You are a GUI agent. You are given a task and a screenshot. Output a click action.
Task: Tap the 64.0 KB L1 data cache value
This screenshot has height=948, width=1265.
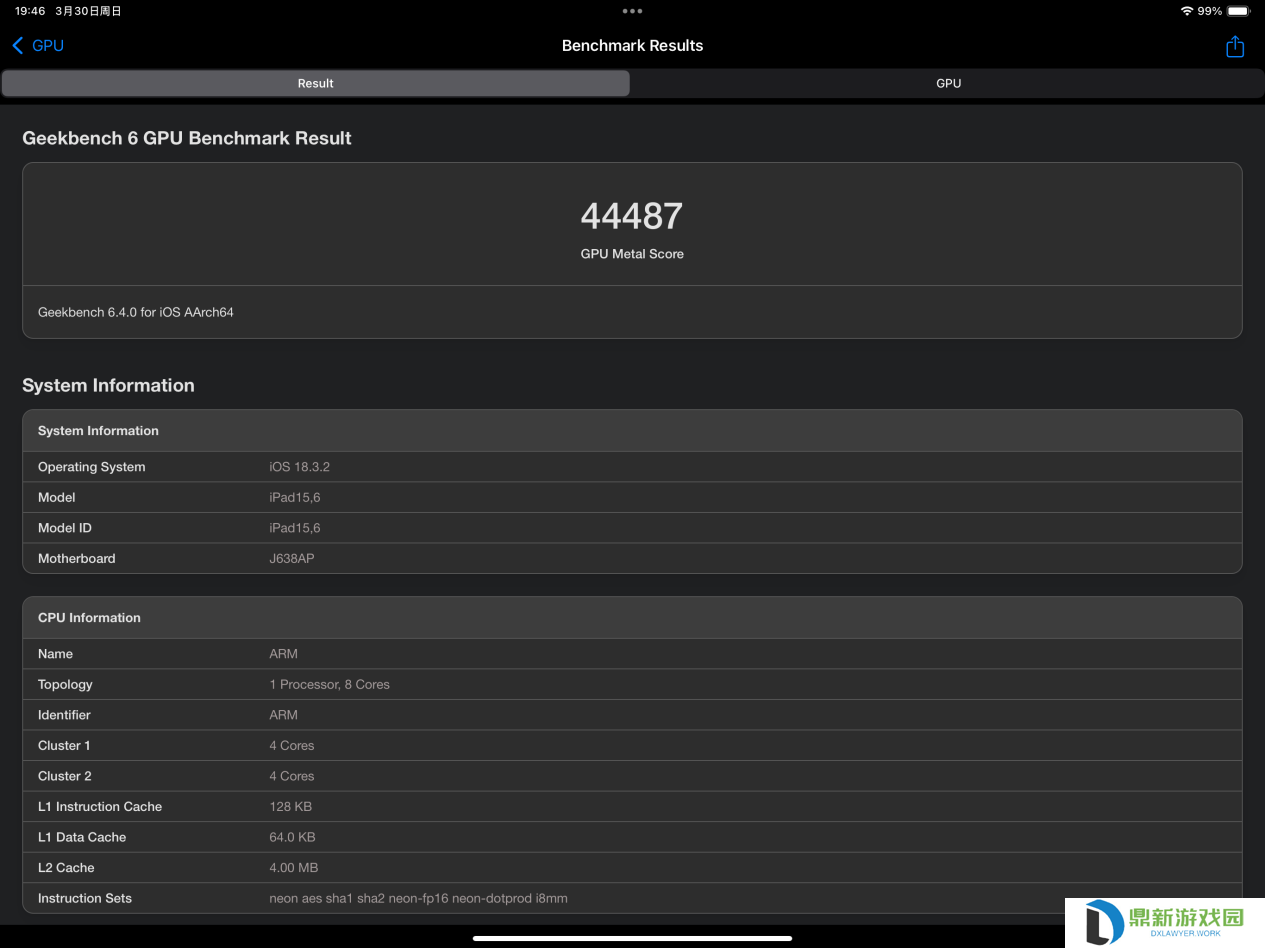point(293,837)
